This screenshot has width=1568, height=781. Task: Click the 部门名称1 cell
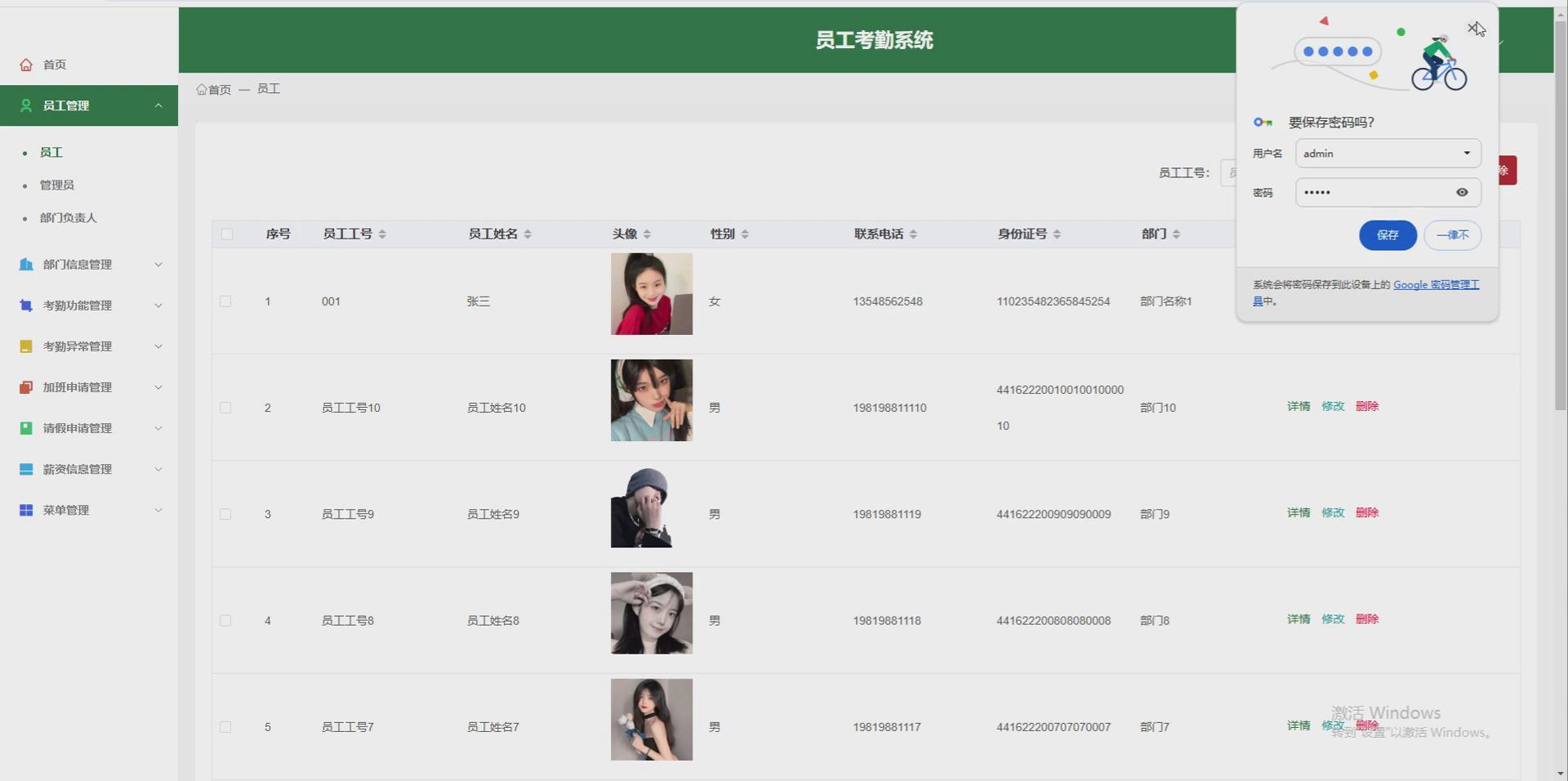click(1166, 301)
